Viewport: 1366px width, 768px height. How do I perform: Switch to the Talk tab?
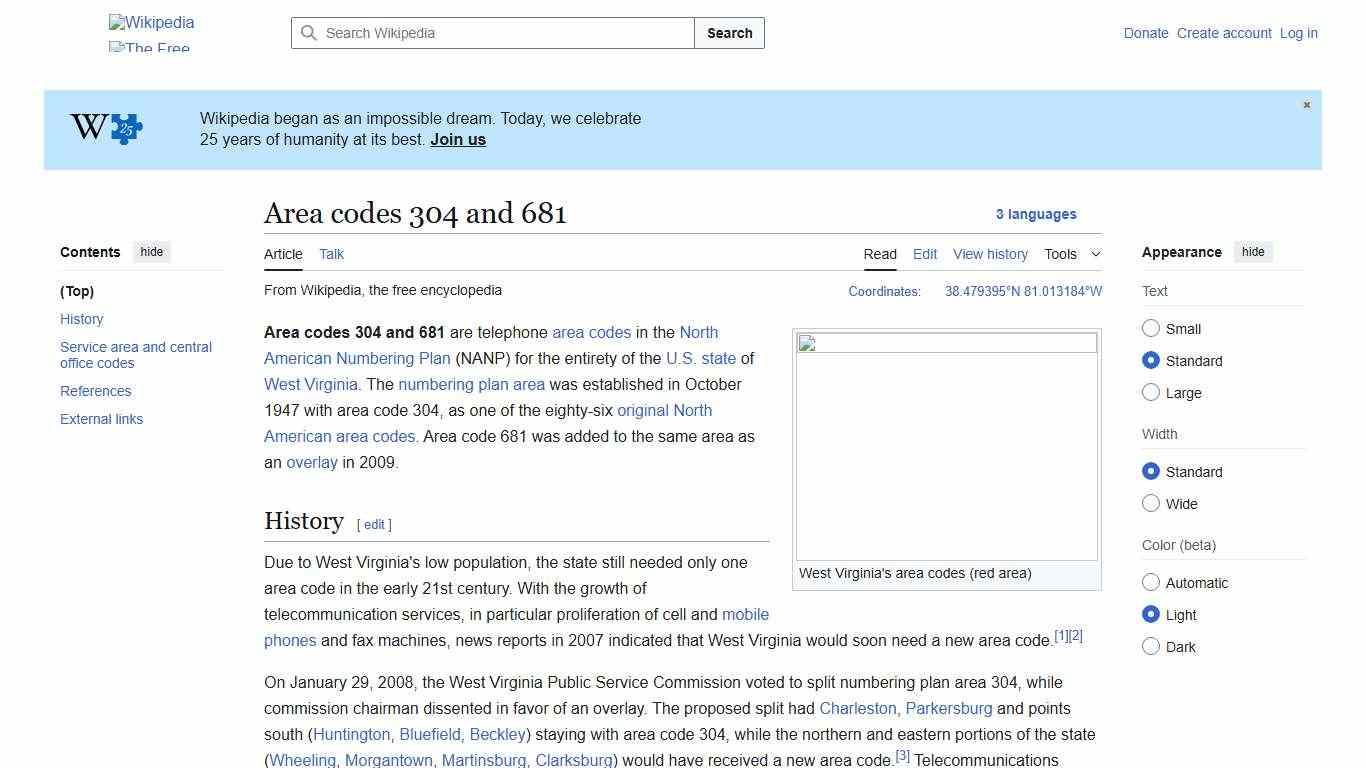coord(331,254)
